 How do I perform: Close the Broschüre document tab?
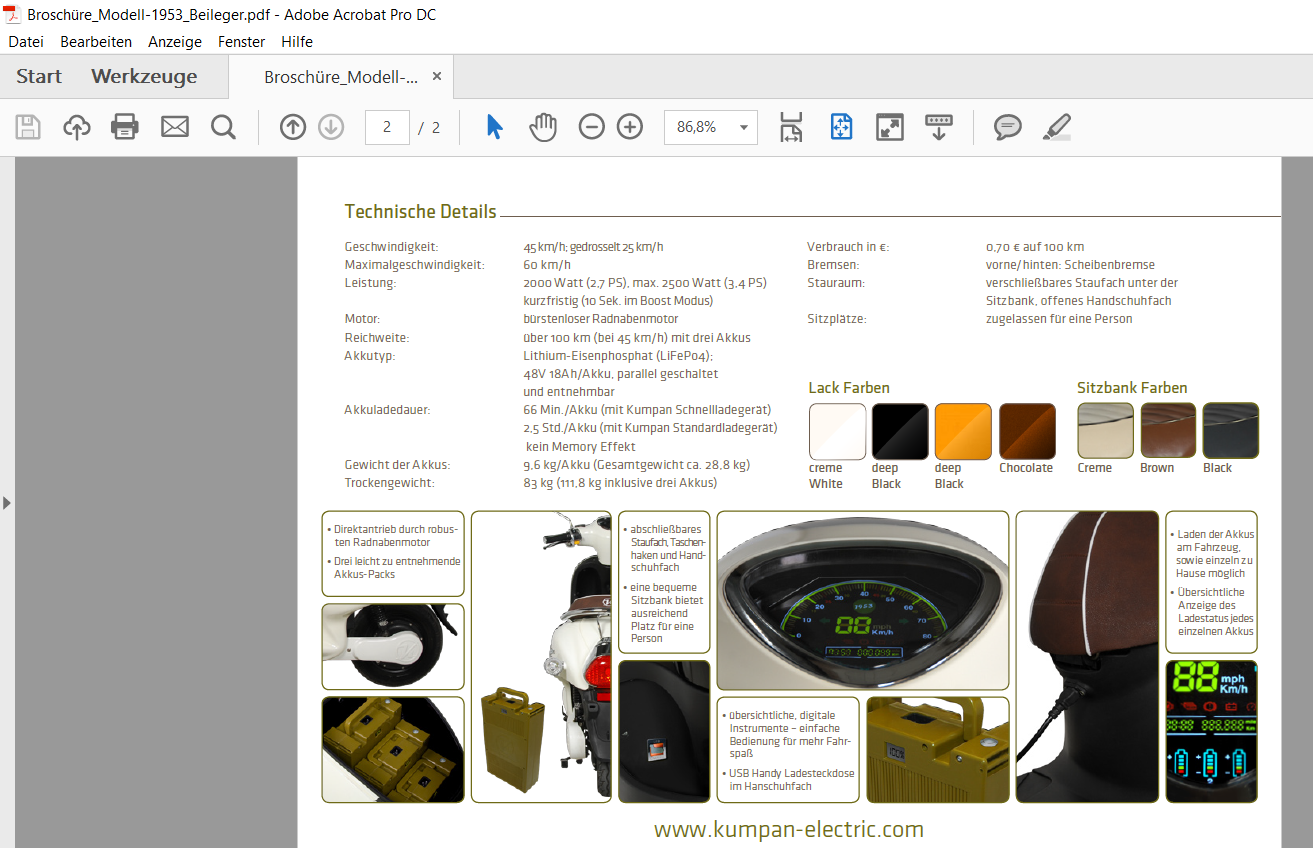coord(437,77)
